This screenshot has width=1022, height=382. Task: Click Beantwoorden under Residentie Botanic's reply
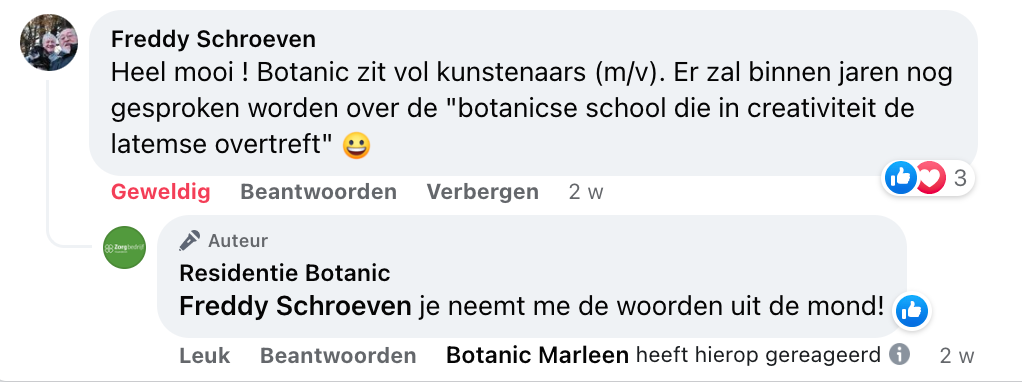click(338, 355)
